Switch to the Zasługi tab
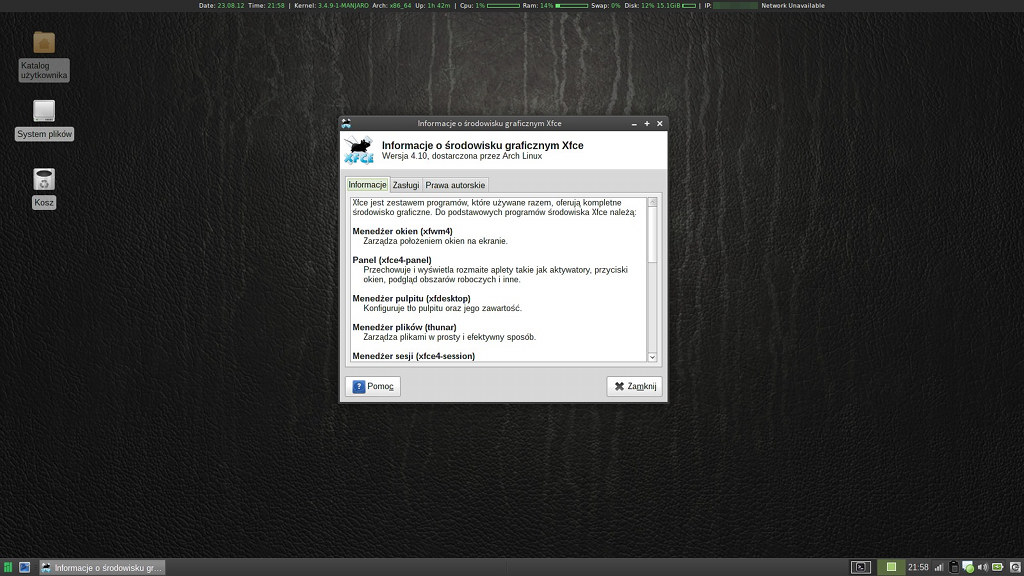1024x576 pixels. [406, 185]
